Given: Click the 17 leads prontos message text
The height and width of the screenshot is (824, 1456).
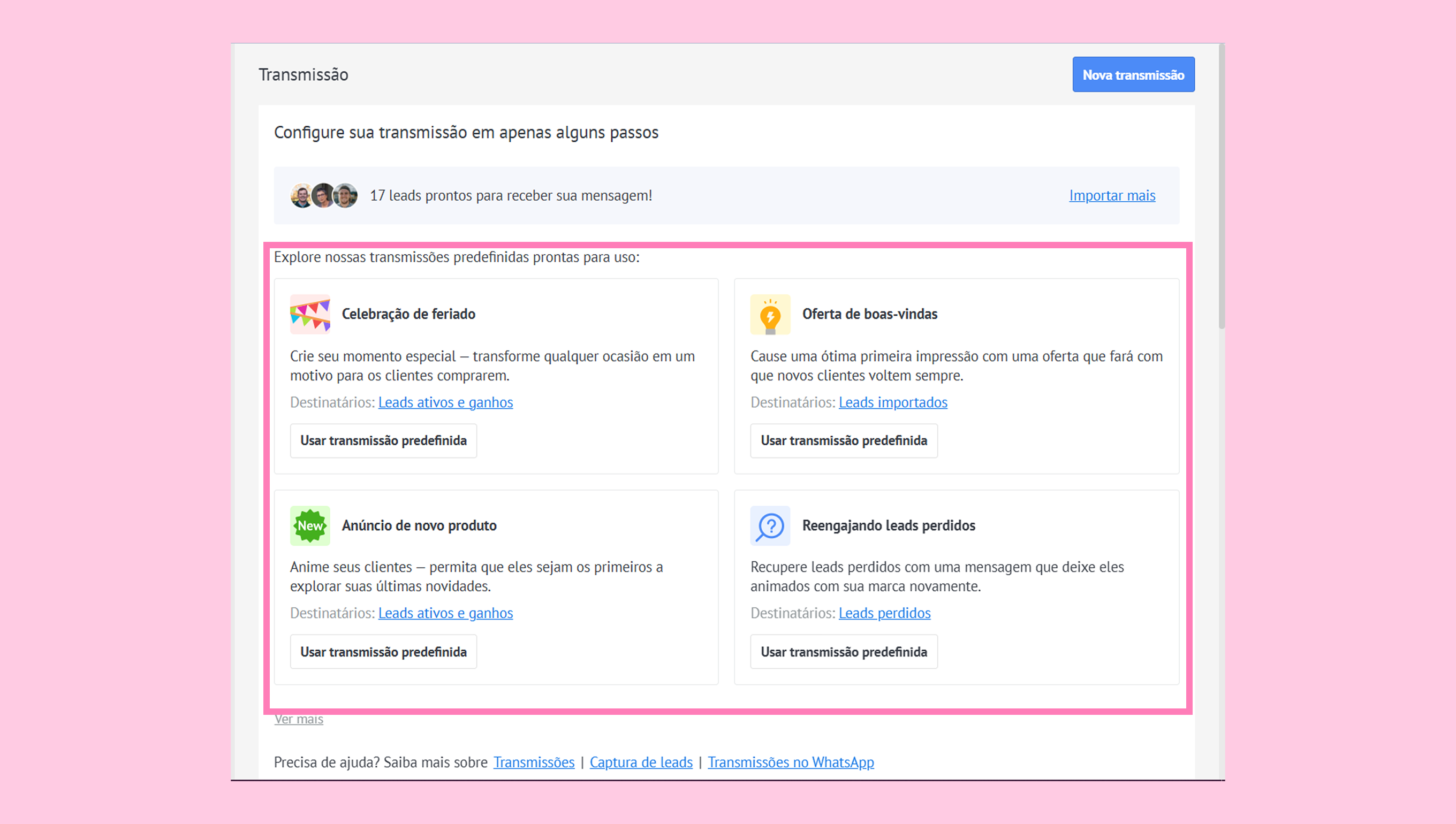Looking at the screenshot, I should [x=511, y=195].
